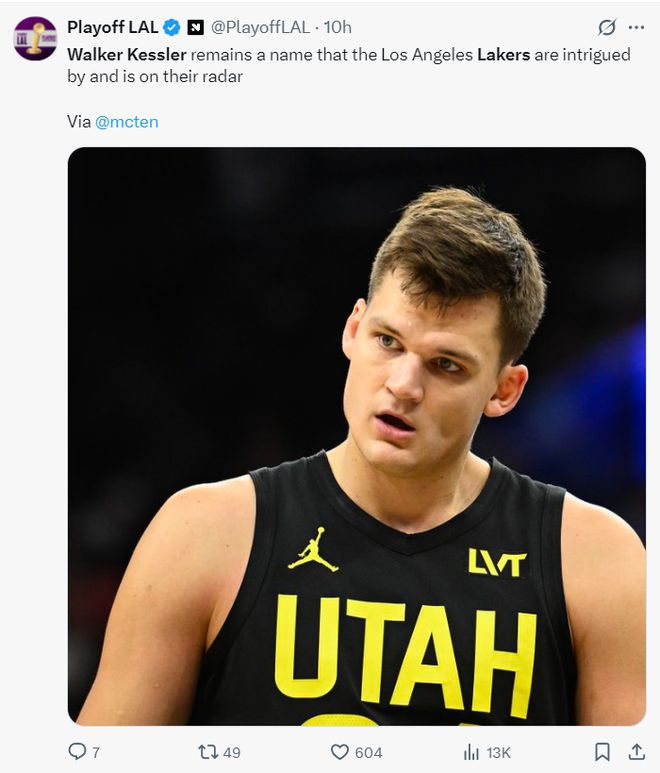Click the 604 likes count

coord(369,752)
